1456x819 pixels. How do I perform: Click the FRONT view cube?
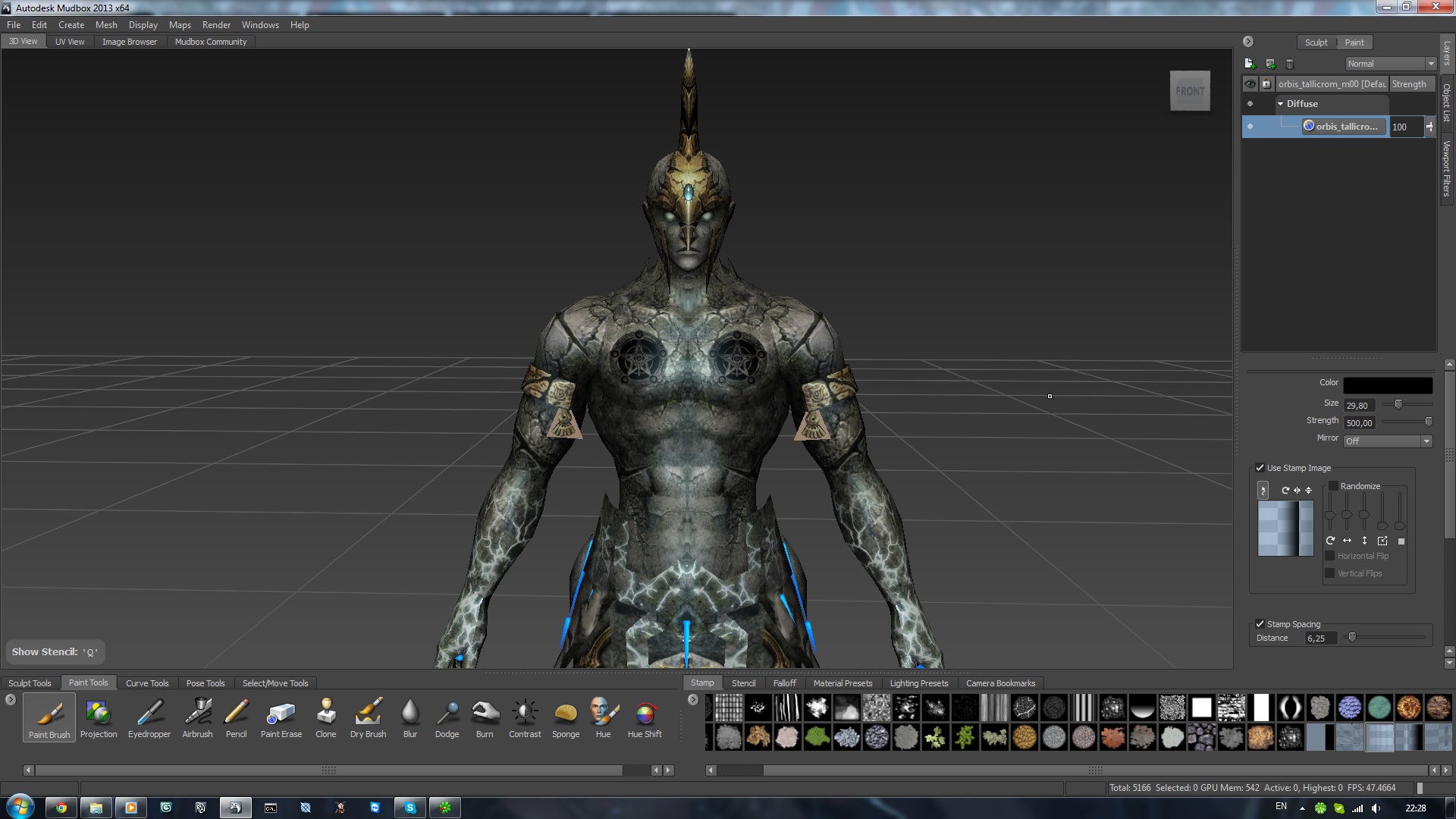[x=1190, y=91]
